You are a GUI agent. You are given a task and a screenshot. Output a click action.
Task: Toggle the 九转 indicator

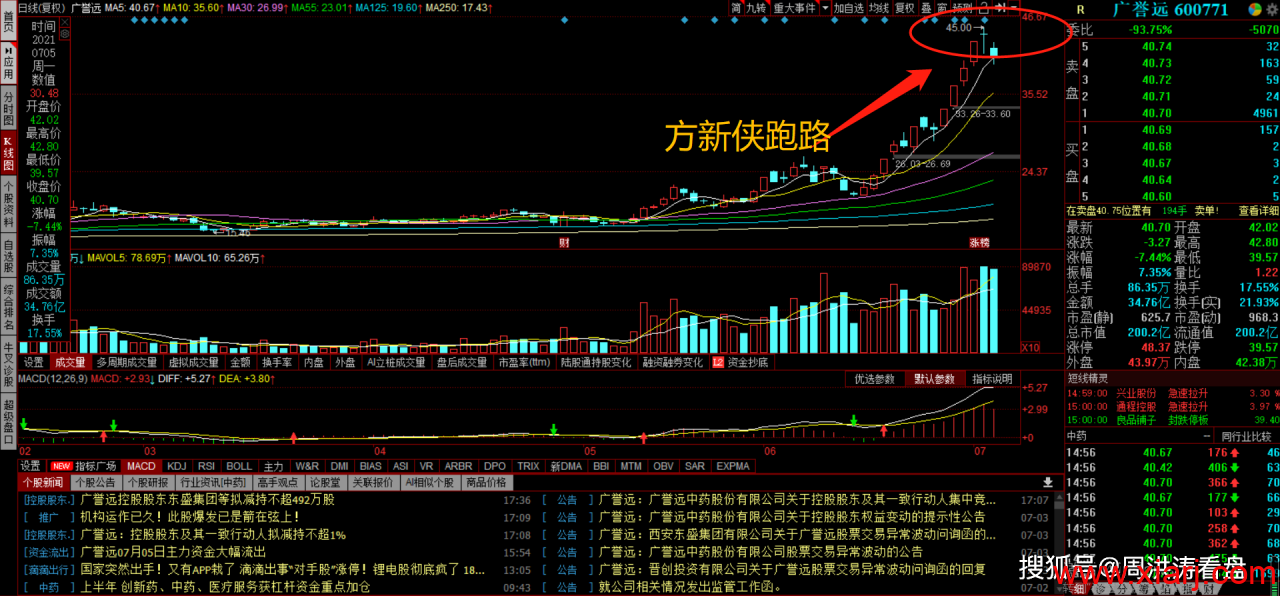756,8
